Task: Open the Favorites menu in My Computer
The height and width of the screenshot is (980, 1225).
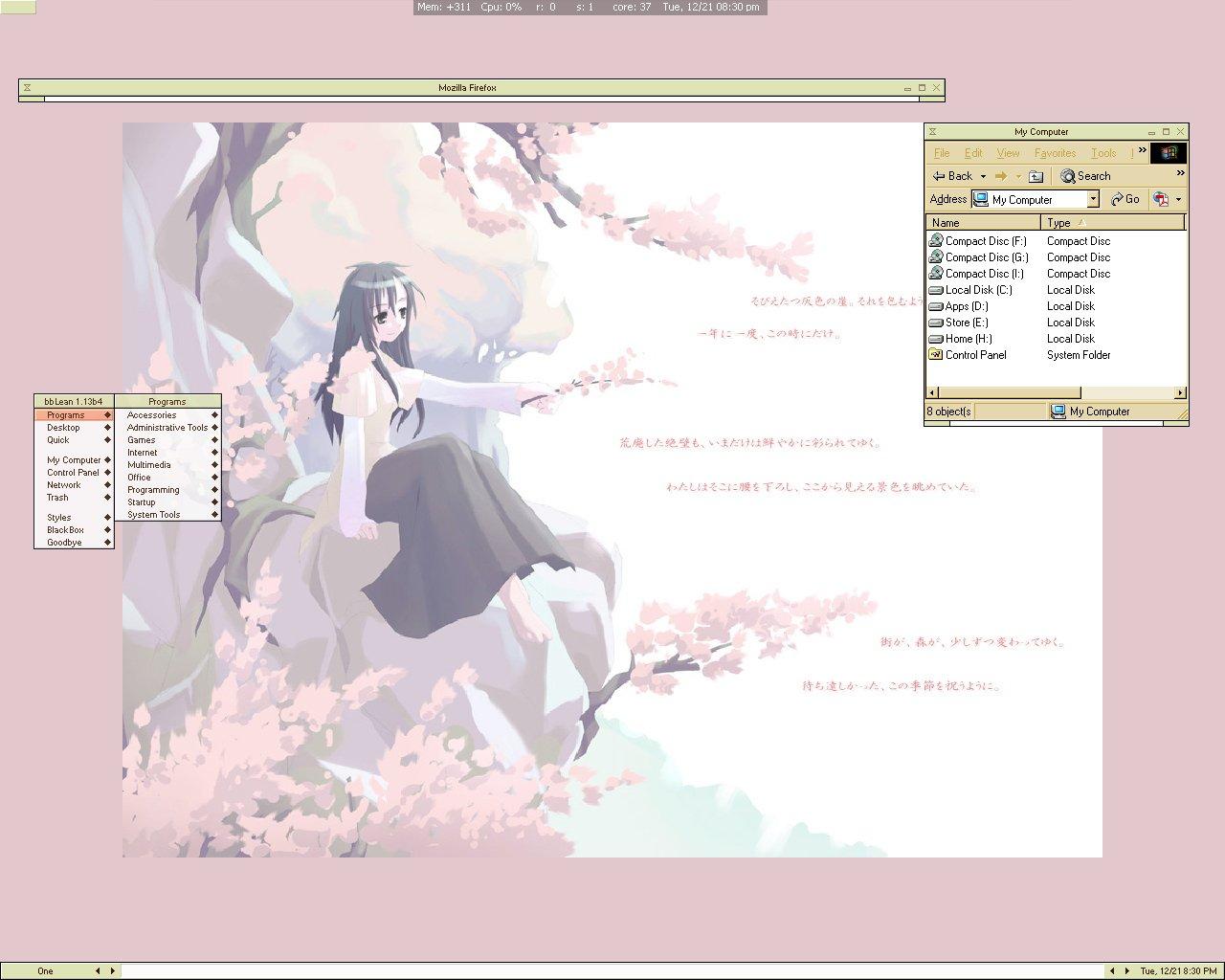Action: pos(1055,153)
